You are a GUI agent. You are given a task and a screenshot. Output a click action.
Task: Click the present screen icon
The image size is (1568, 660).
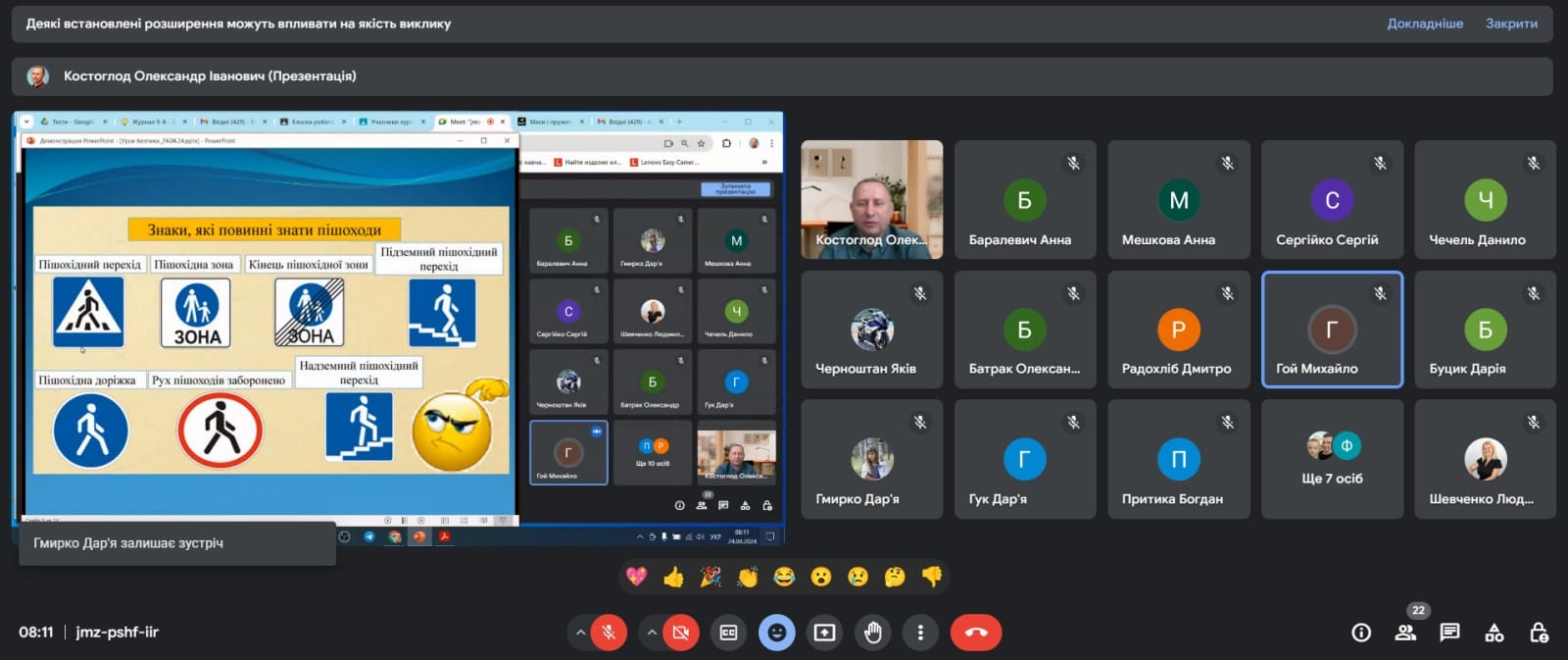tap(824, 633)
